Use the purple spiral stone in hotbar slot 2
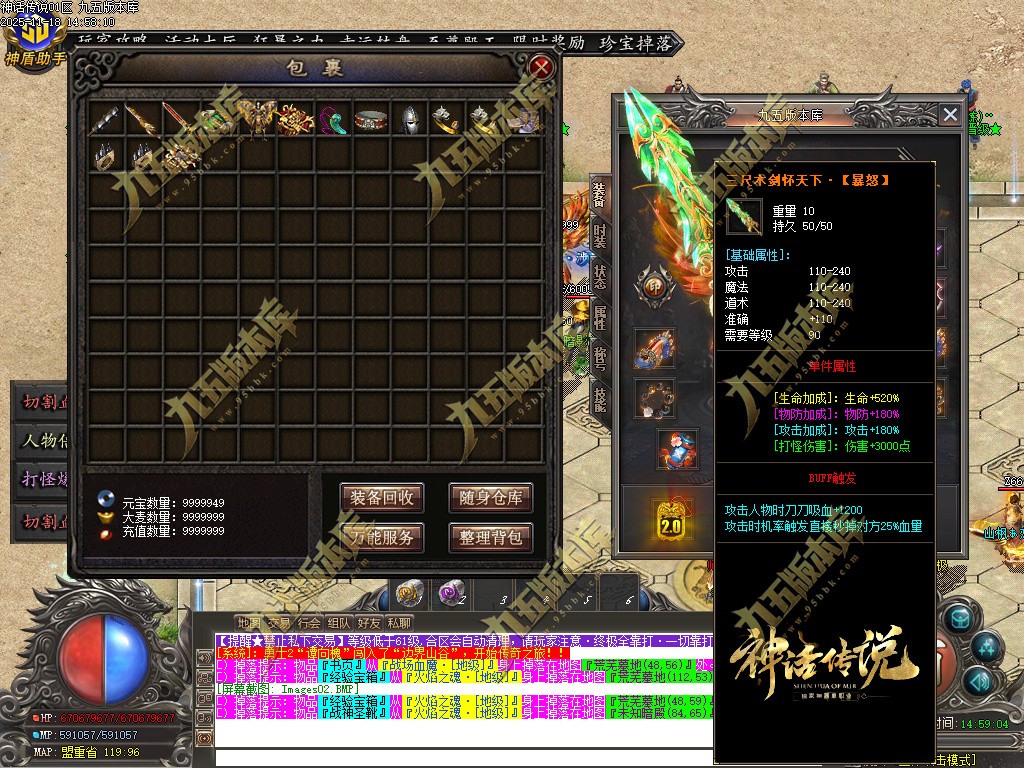This screenshot has width=1024, height=768. coord(451,592)
